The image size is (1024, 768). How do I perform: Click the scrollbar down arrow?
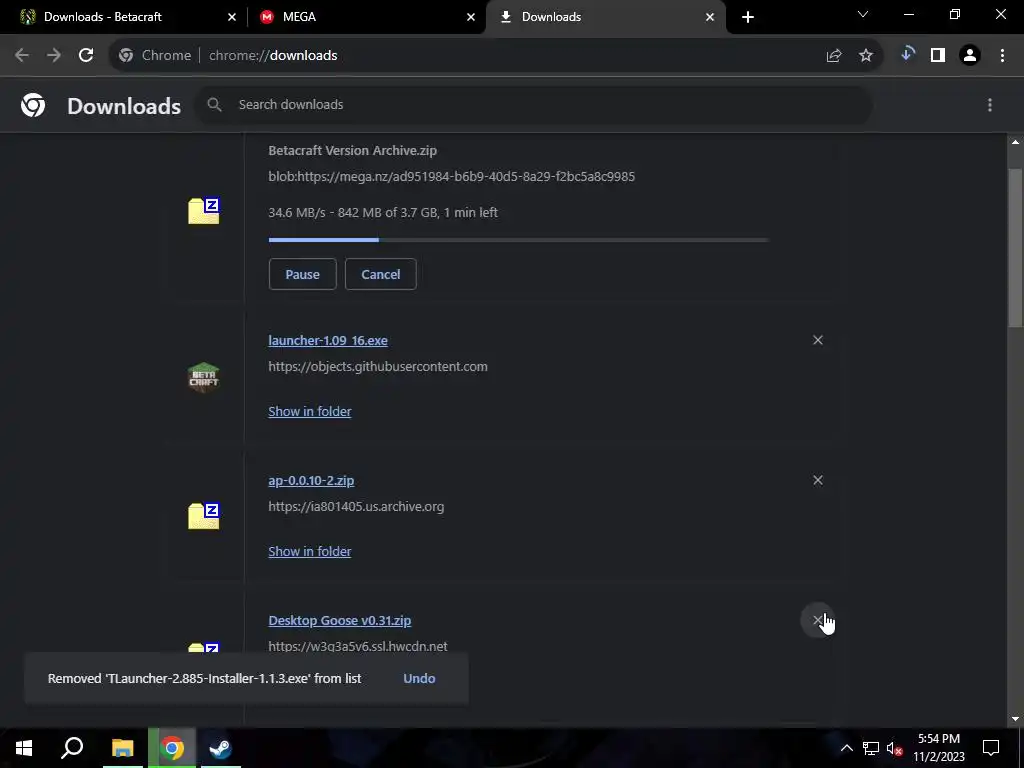(1016, 719)
